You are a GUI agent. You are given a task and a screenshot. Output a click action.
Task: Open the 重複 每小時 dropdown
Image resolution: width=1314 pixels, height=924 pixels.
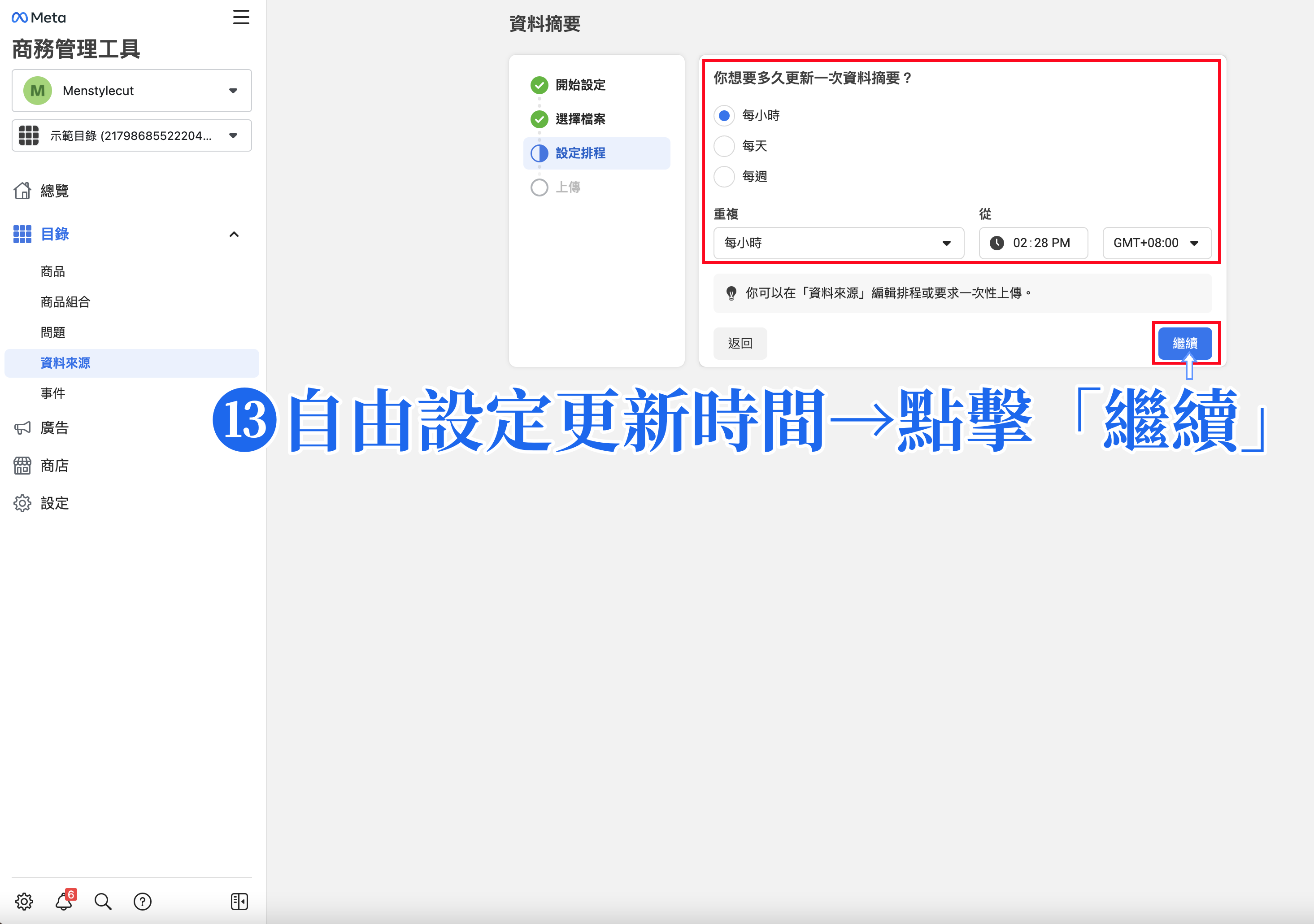(x=839, y=243)
